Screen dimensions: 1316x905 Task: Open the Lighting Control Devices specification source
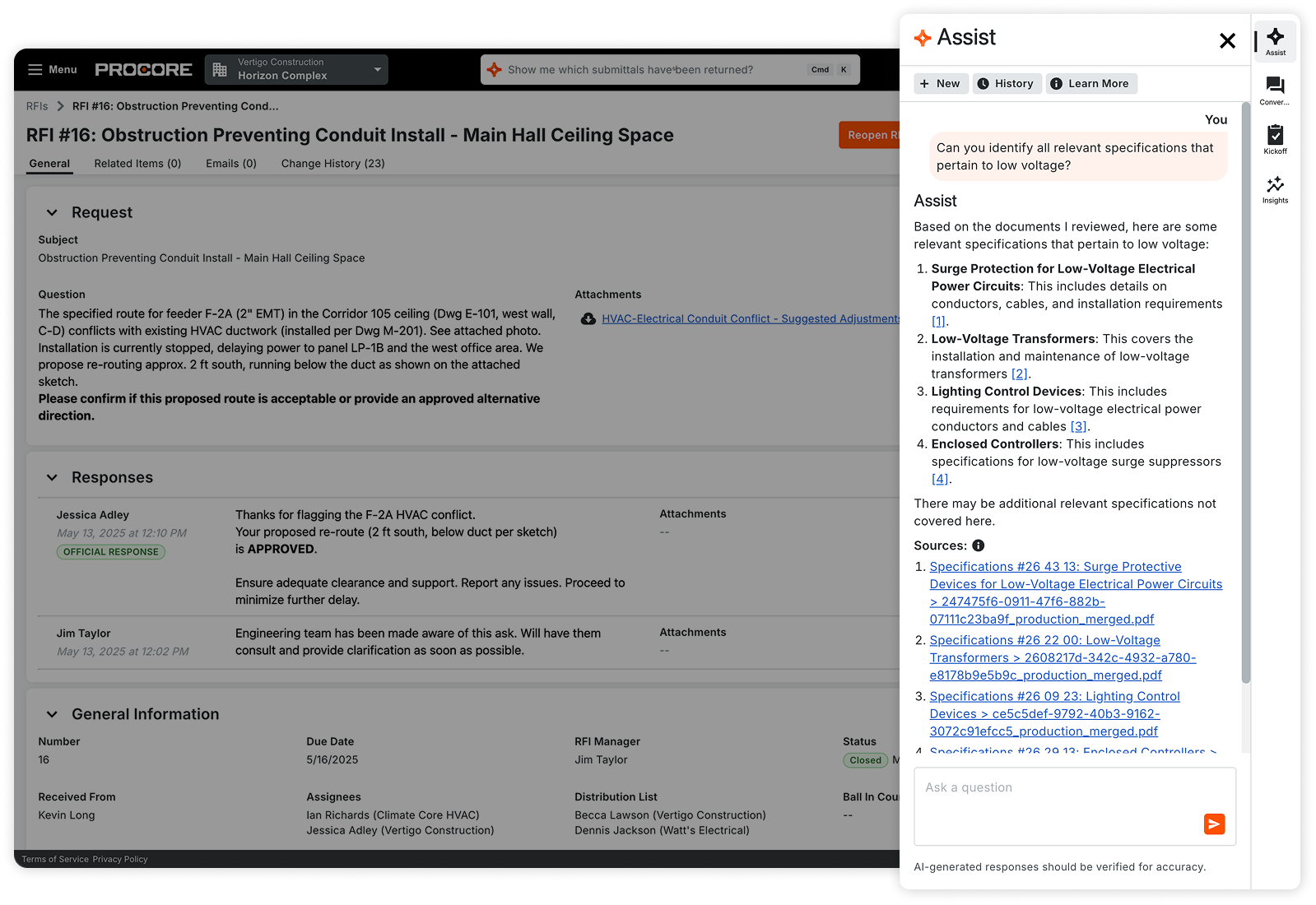tap(1054, 714)
